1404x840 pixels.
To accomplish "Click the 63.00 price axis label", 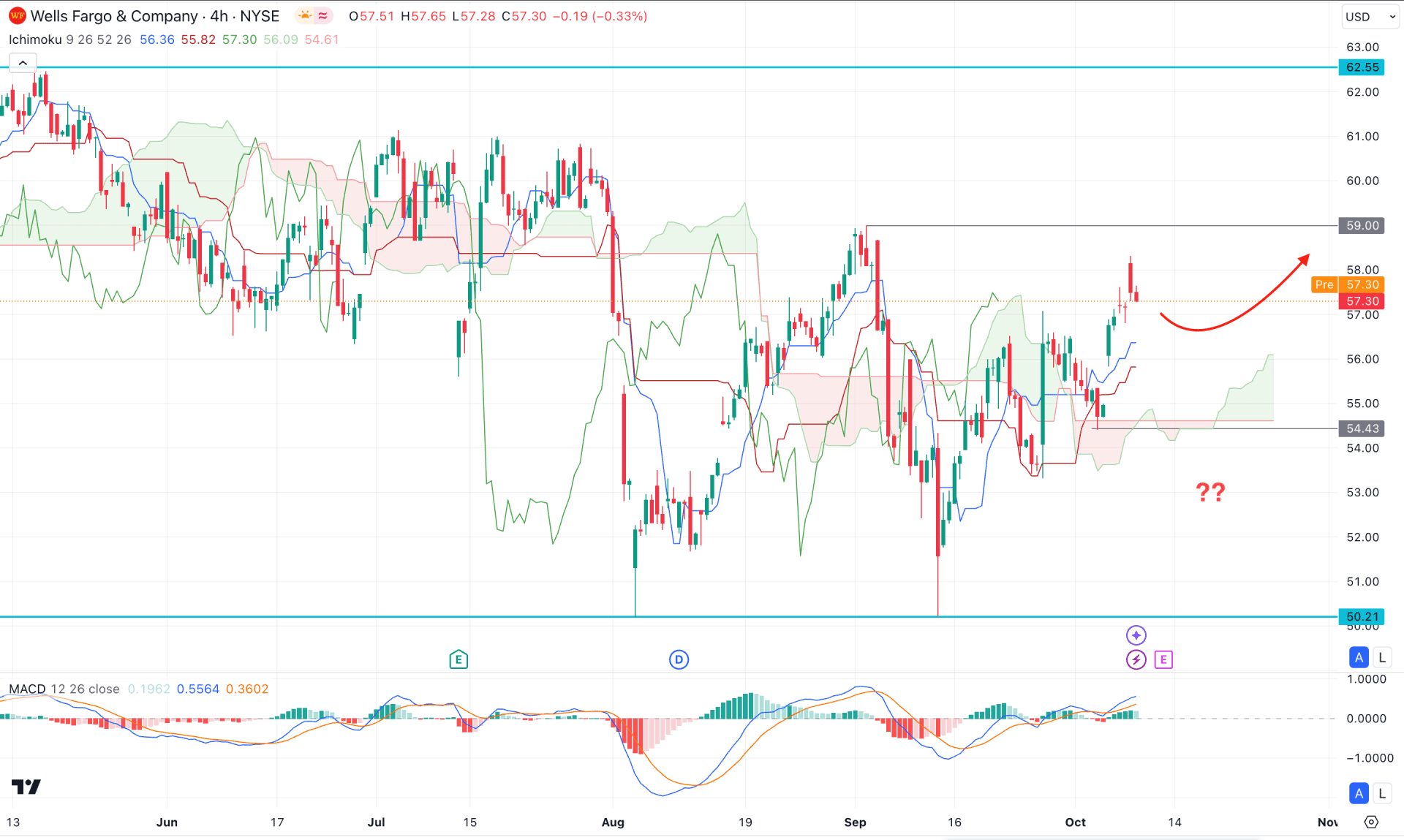I will pos(1362,47).
